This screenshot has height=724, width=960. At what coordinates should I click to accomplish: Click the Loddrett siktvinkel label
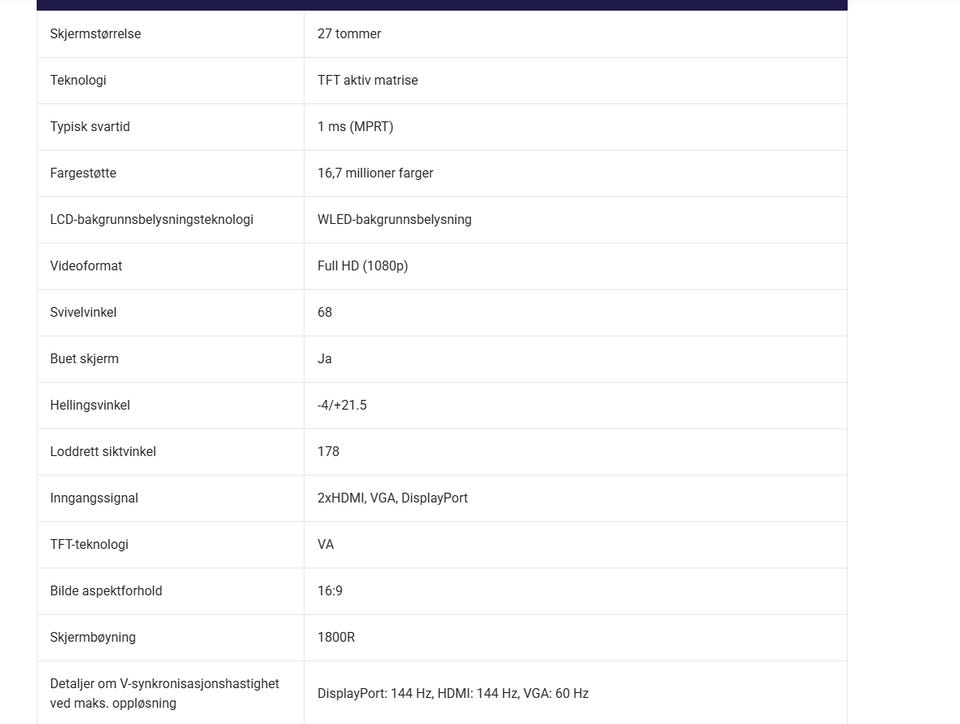point(103,452)
